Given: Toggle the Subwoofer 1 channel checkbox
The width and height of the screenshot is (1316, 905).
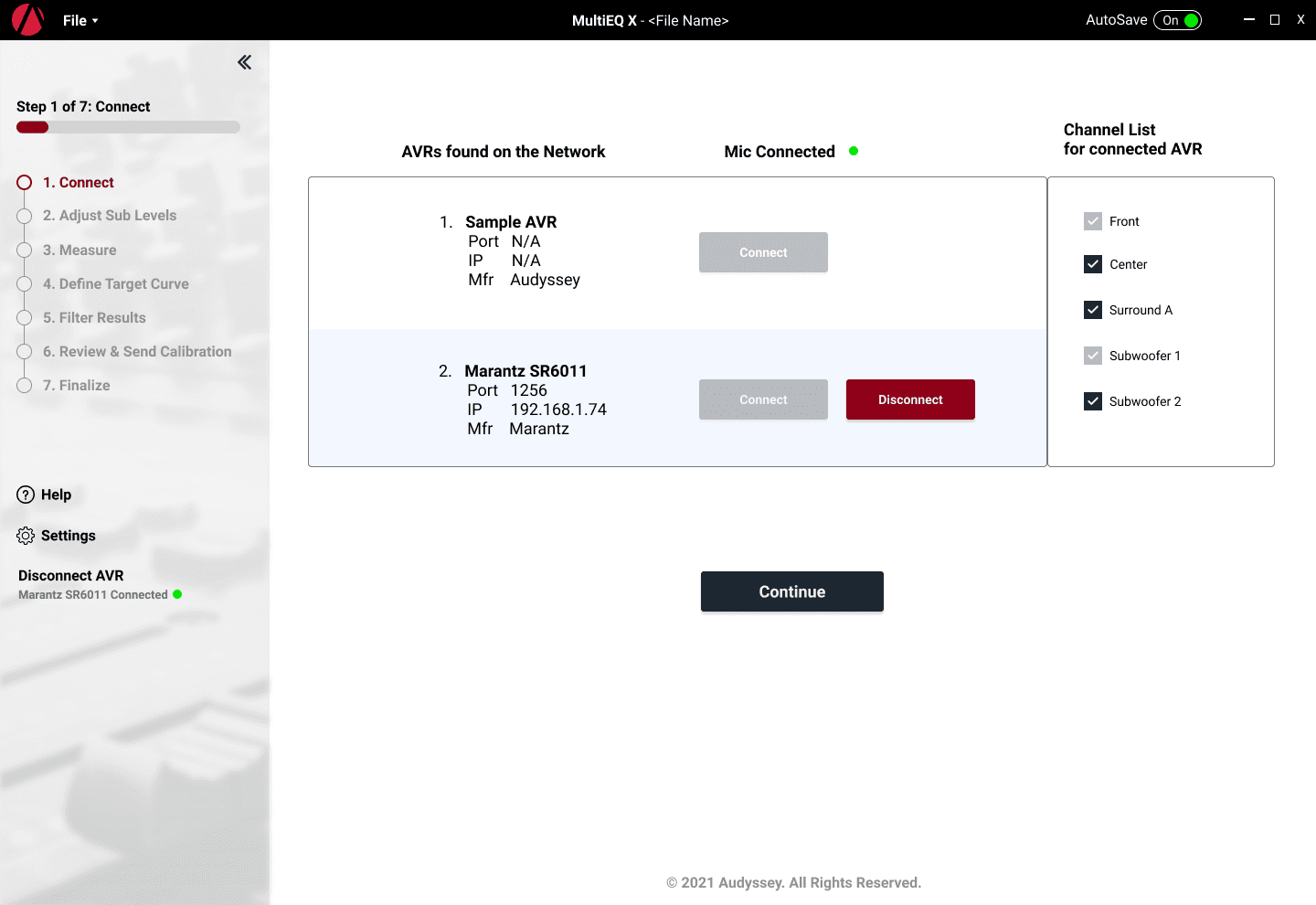Looking at the screenshot, I should point(1093,356).
